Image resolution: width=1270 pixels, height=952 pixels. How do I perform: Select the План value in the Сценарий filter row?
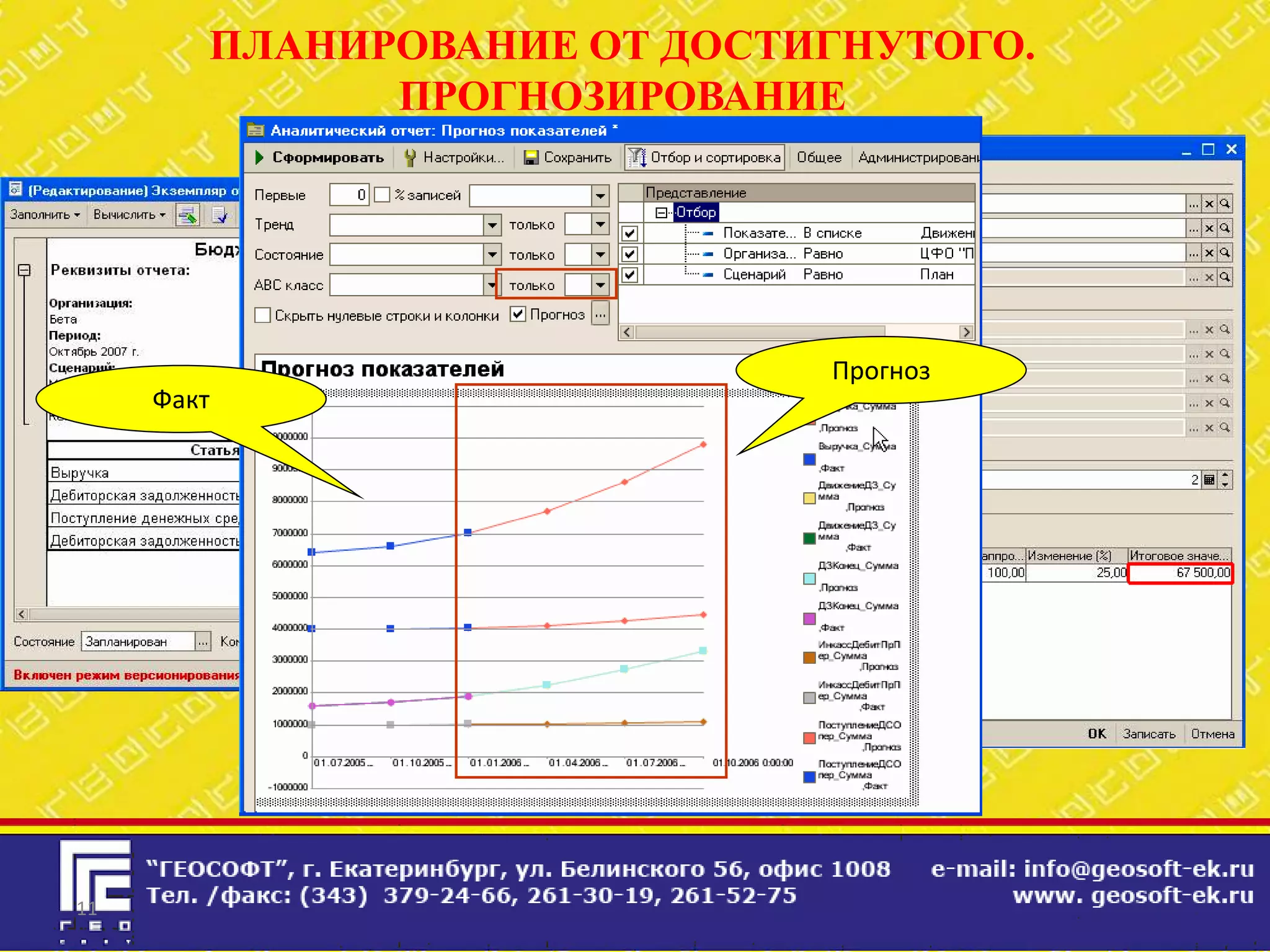[936, 275]
